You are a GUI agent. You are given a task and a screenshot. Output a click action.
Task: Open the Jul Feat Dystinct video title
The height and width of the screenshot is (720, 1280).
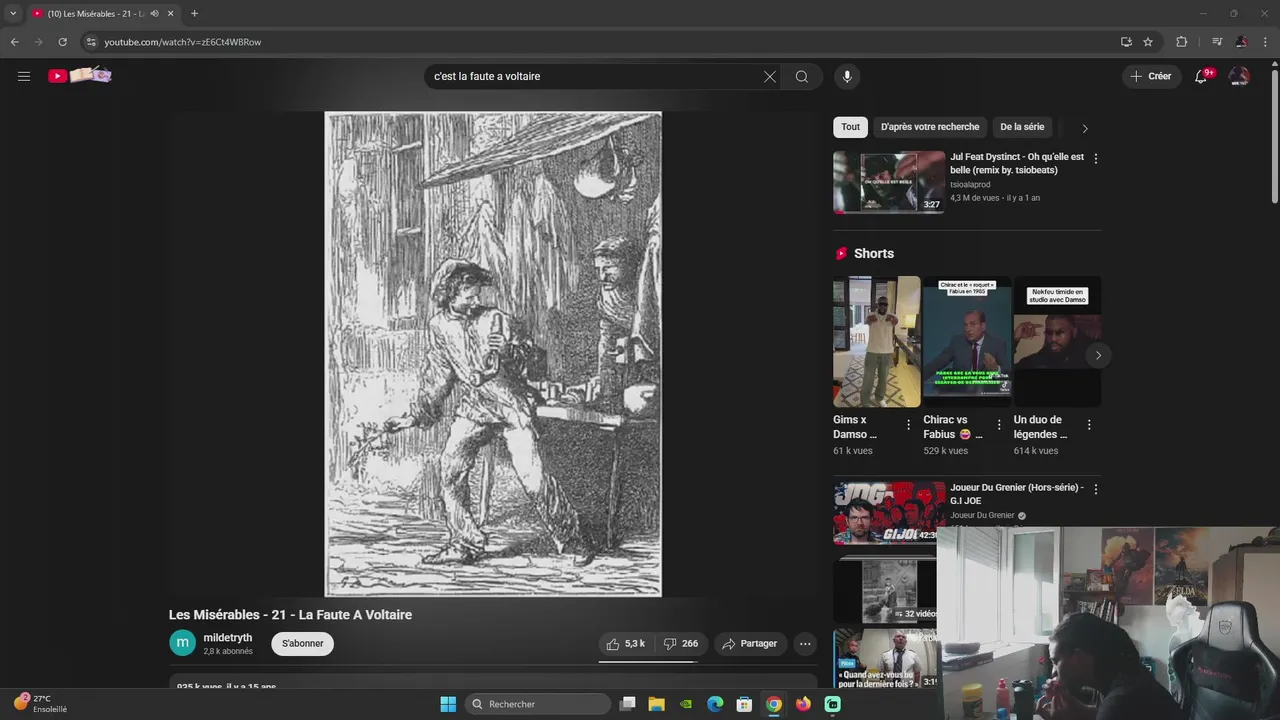(x=1017, y=163)
